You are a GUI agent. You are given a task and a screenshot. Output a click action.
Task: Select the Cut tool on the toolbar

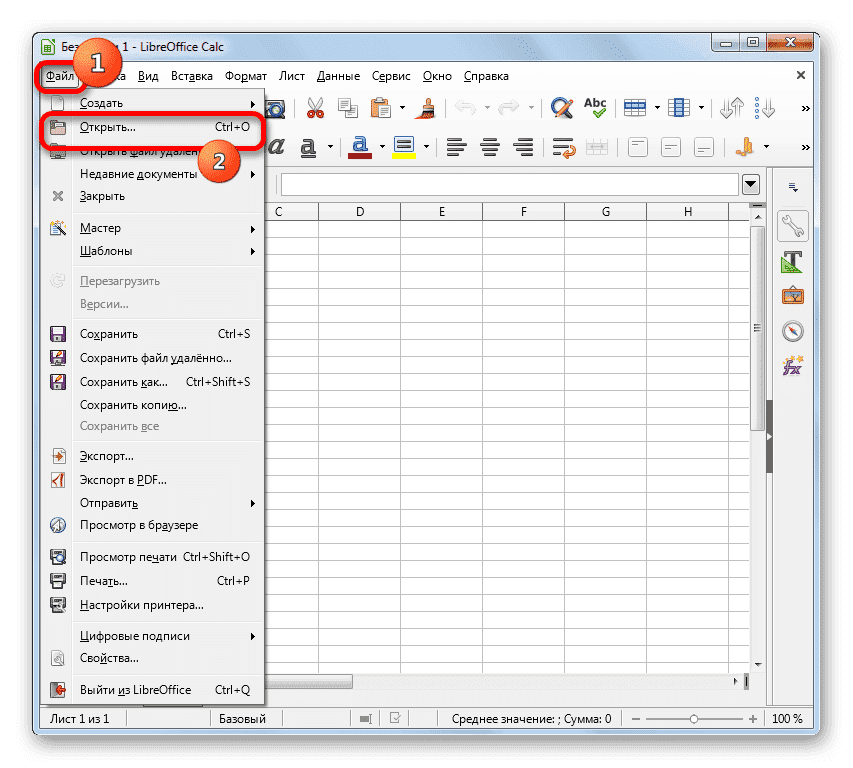coord(315,107)
